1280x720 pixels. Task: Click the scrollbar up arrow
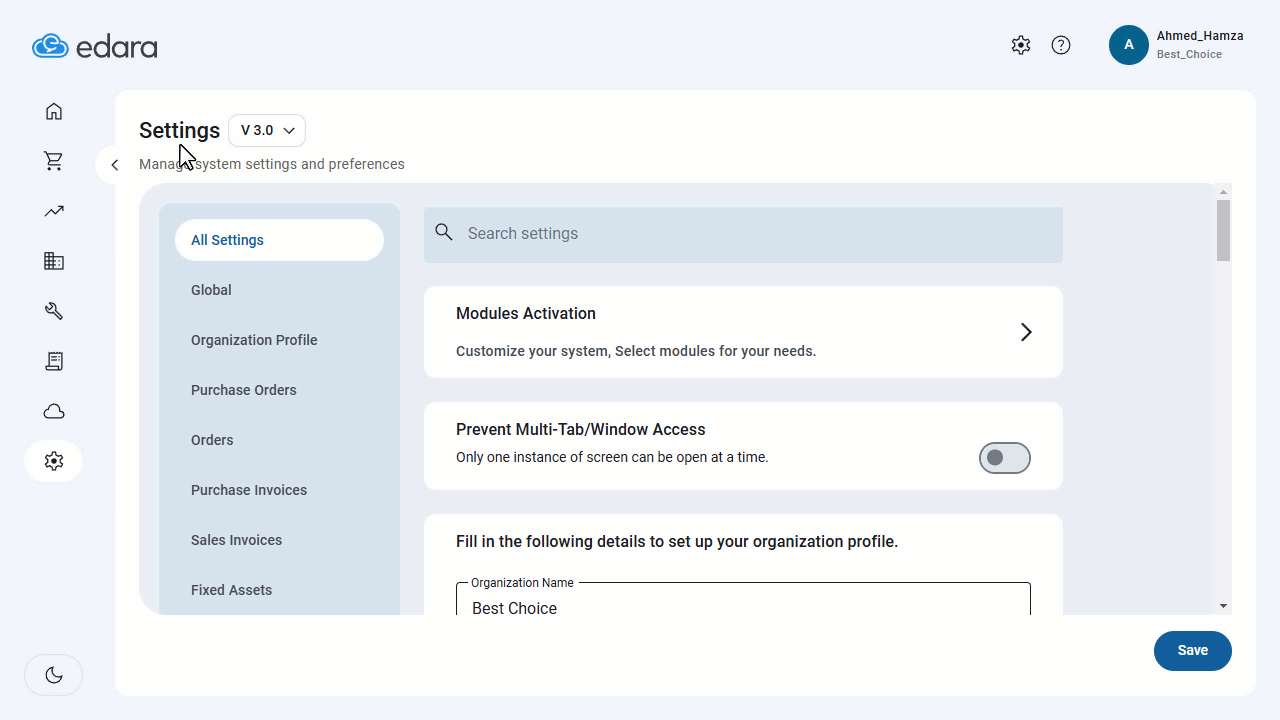tap(1224, 191)
